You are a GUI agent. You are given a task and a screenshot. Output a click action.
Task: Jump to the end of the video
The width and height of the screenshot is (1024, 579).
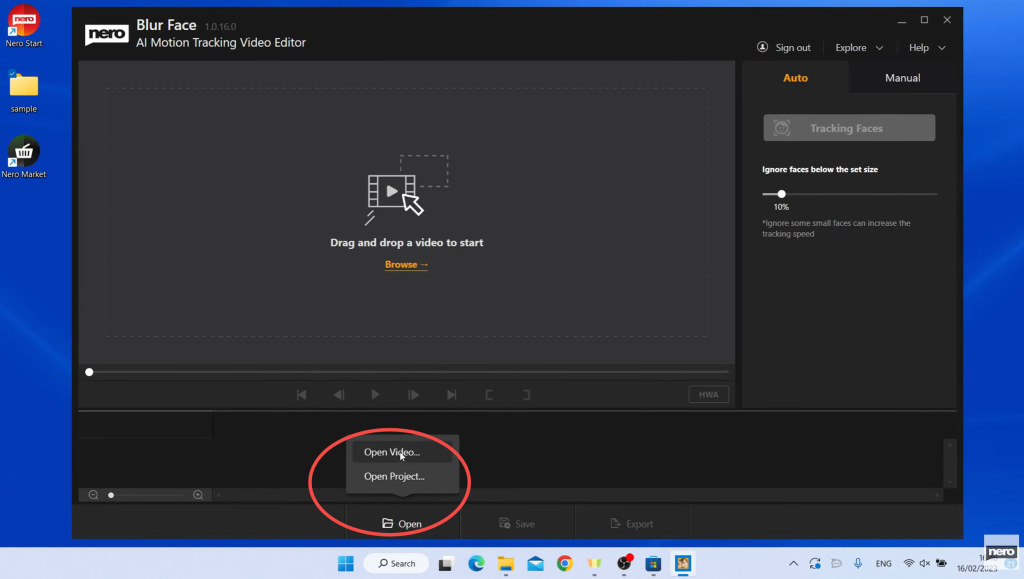point(451,395)
